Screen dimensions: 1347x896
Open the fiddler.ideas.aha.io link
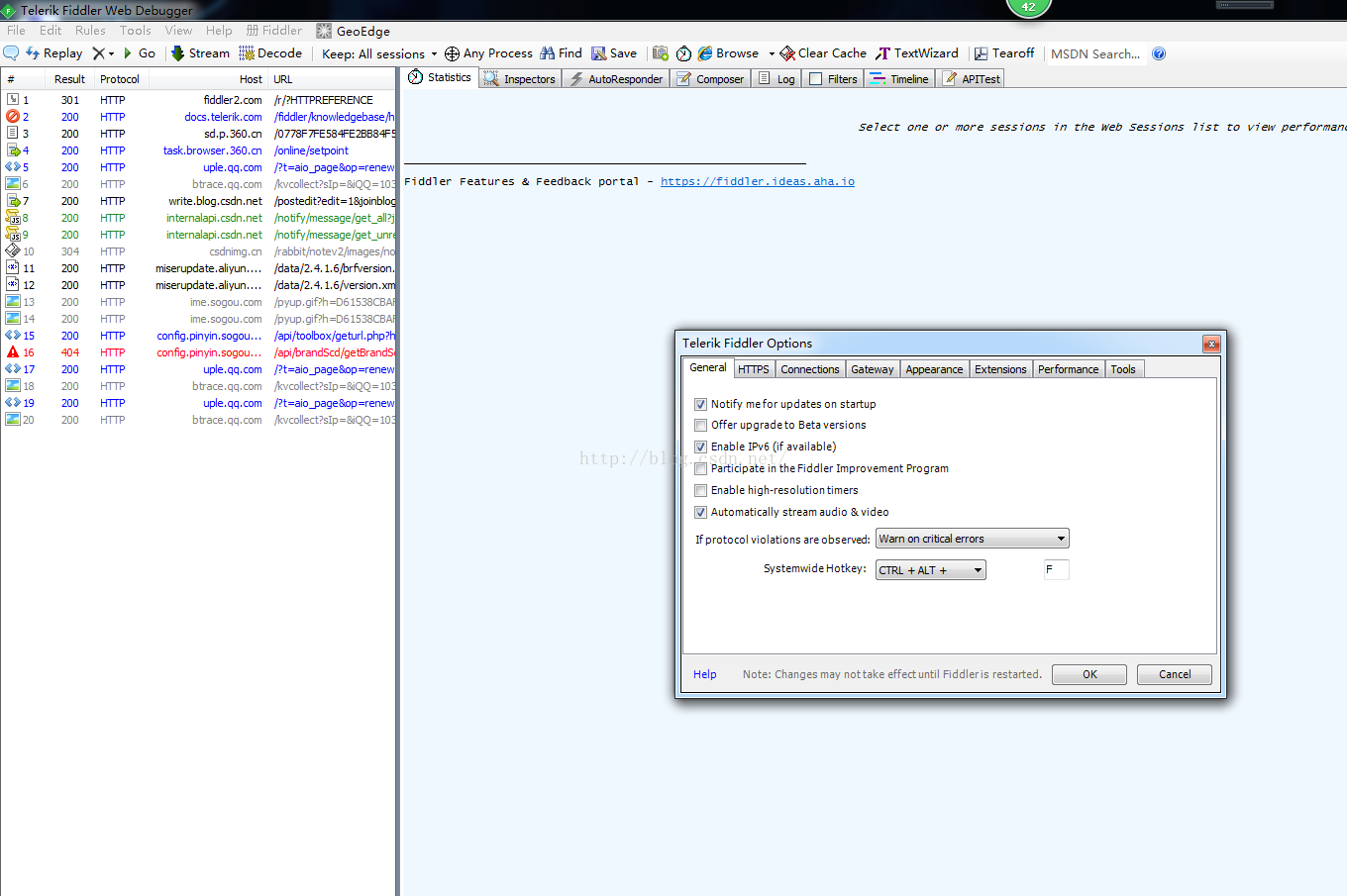(758, 181)
